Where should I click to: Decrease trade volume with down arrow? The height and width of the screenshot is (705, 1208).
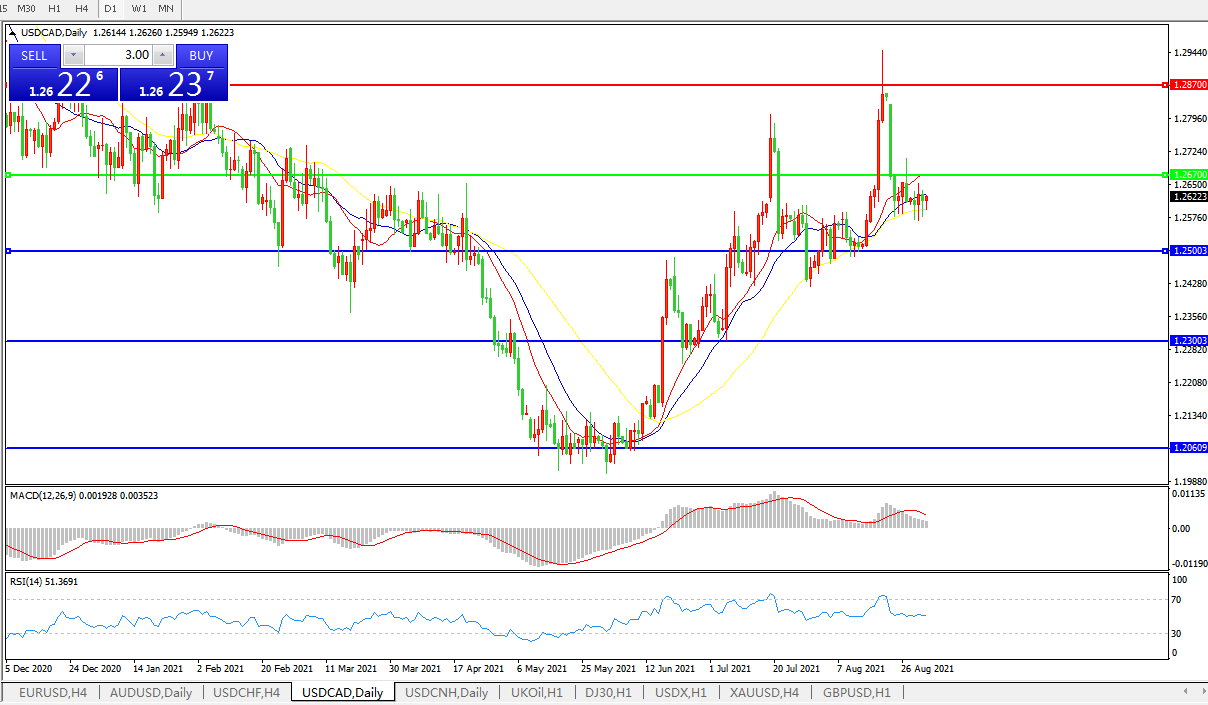(x=73, y=56)
